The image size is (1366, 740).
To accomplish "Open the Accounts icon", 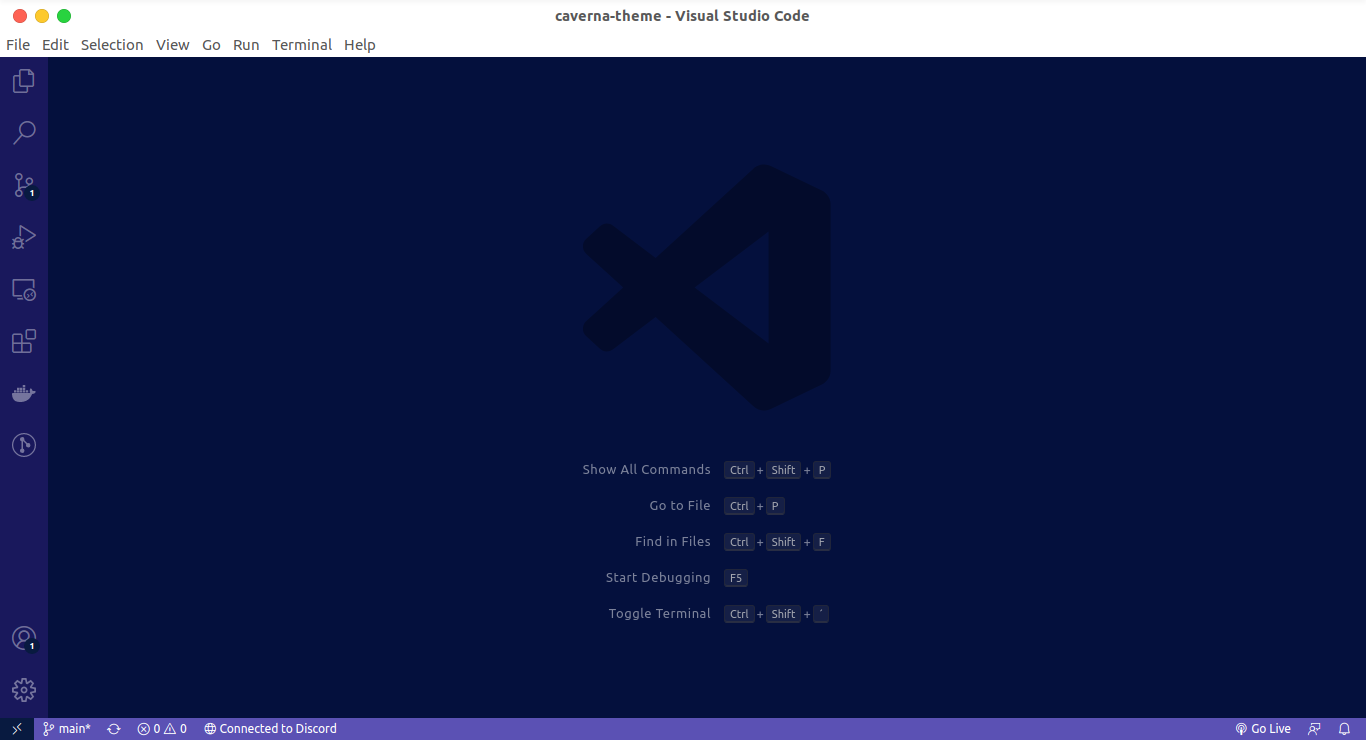I will 24,638.
